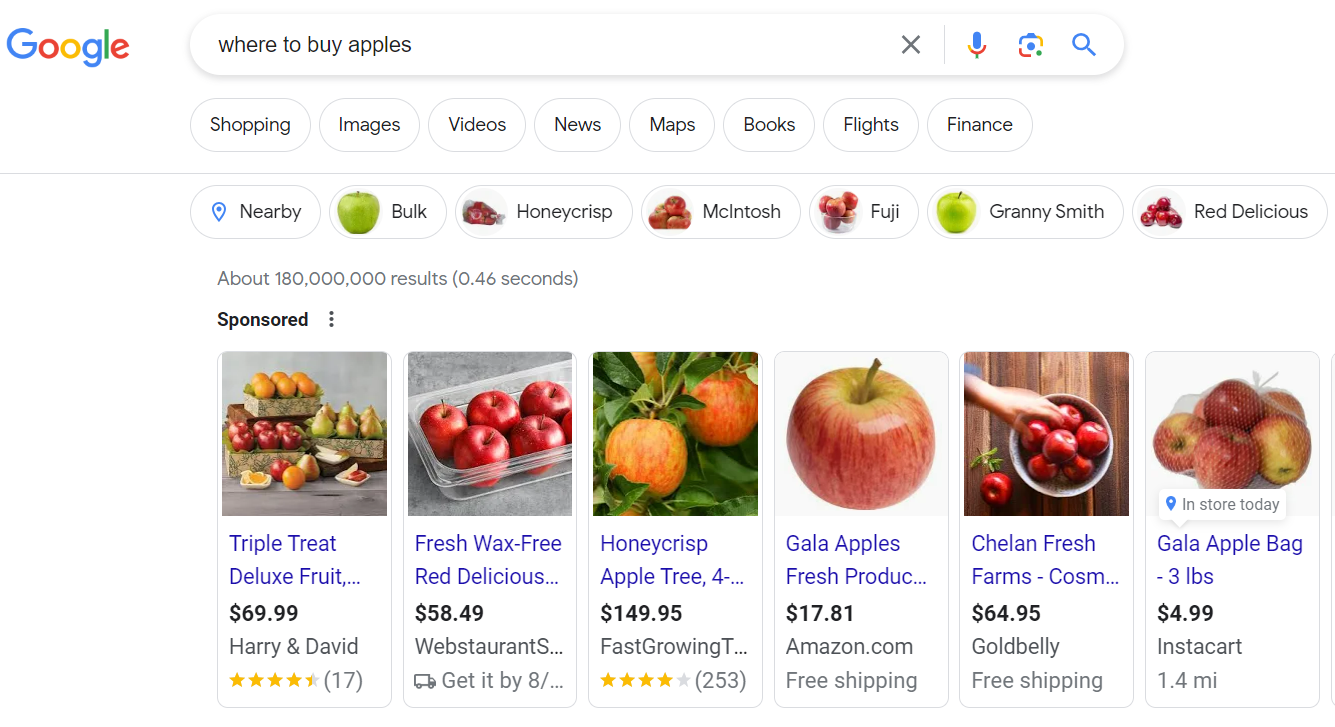Toggle the Fuji variety filter
The image size is (1335, 727).
point(863,211)
